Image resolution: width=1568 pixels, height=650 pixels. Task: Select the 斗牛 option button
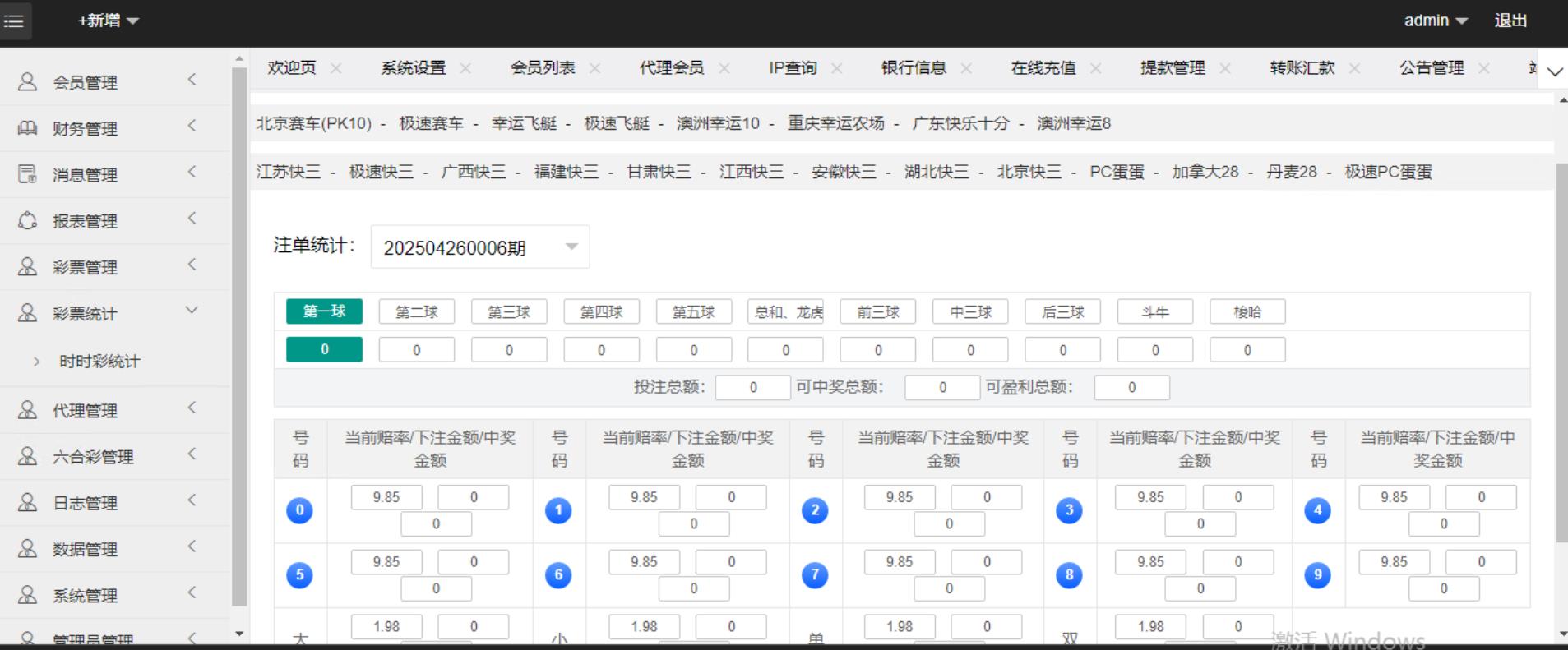pyautogui.click(x=1154, y=312)
